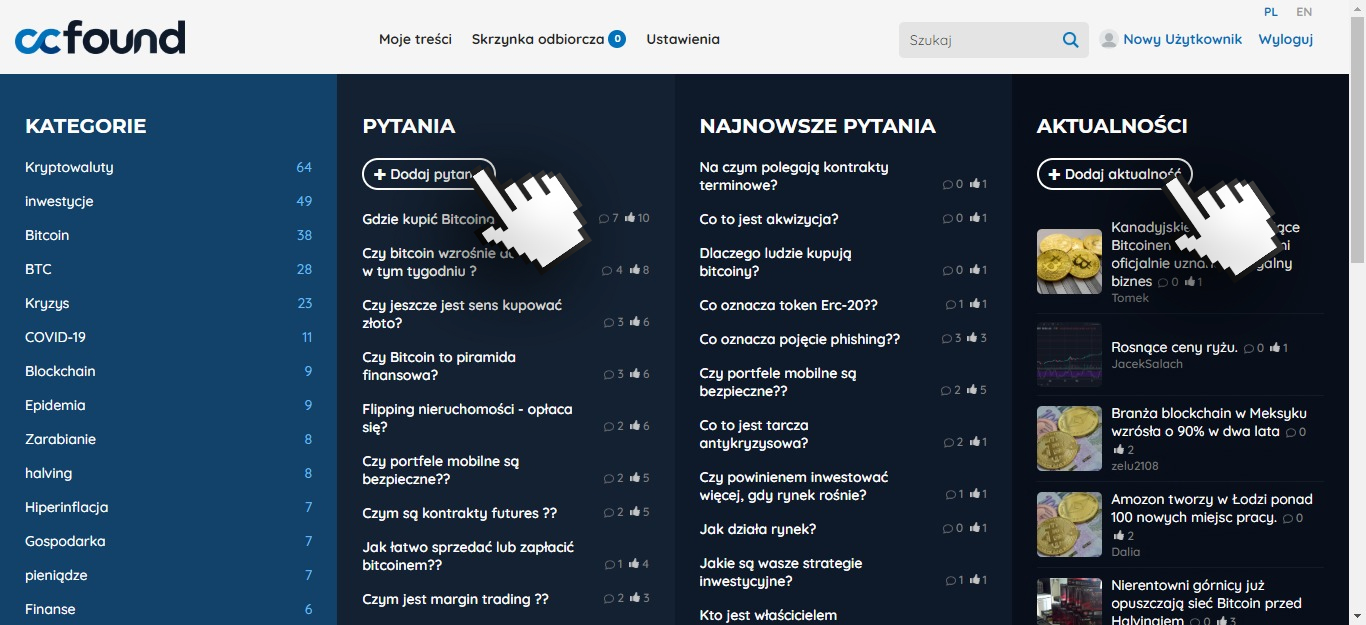Screen dimensions: 1366x625
Task: Open 'Na czym polegają kontrakty terminowe?'
Action: pyautogui.click(x=794, y=176)
